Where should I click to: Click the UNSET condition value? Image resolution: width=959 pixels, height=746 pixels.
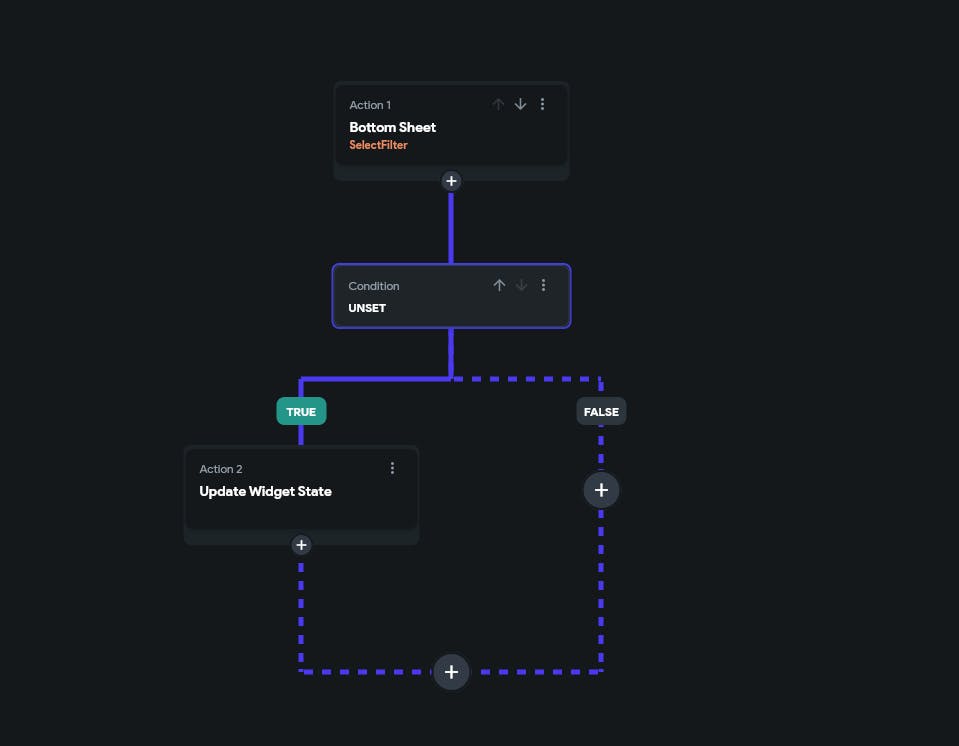tap(367, 308)
